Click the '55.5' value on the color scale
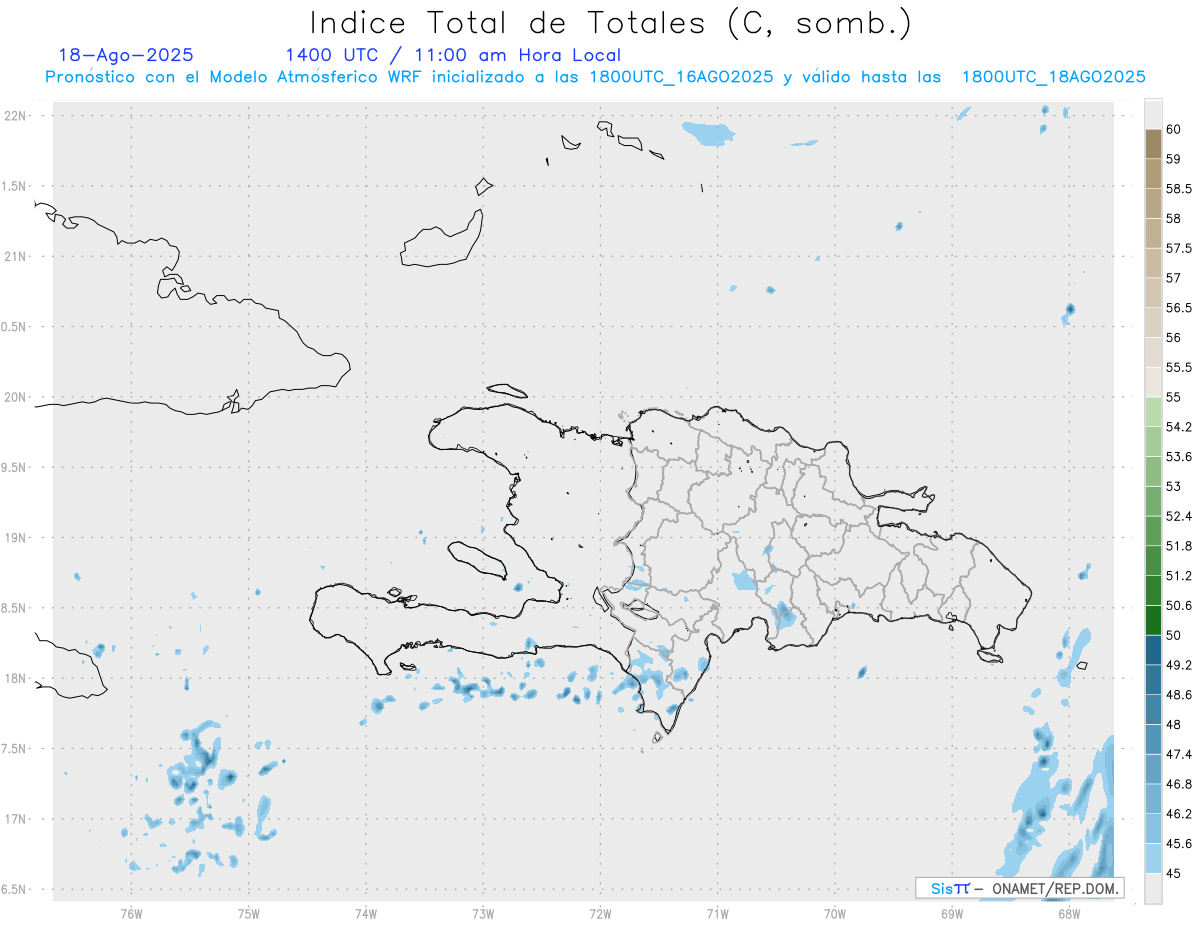The height and width of the screenshot is (927, 1200). coord(1179,367)
